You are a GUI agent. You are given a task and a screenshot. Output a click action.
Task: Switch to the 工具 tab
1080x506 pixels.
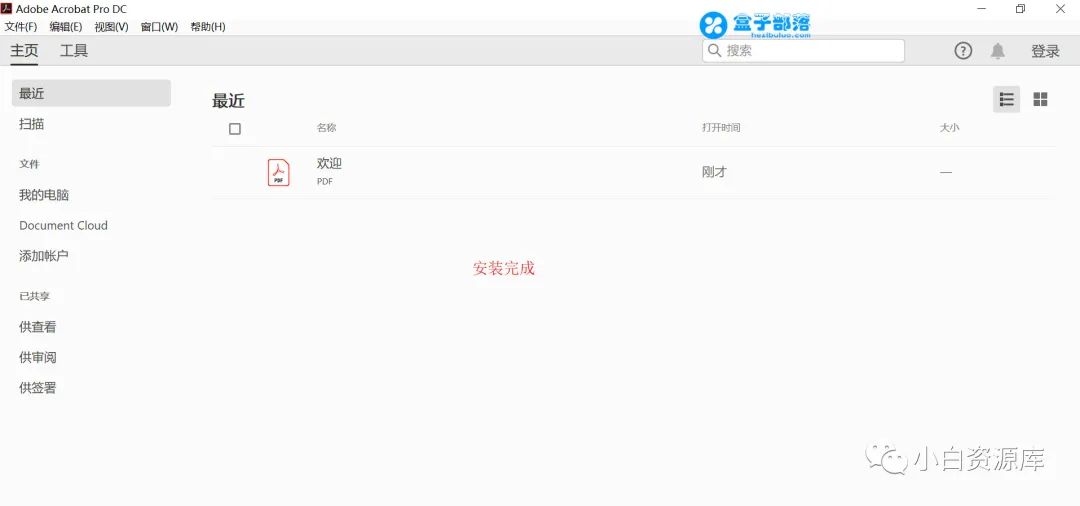[x=74, y=50]
